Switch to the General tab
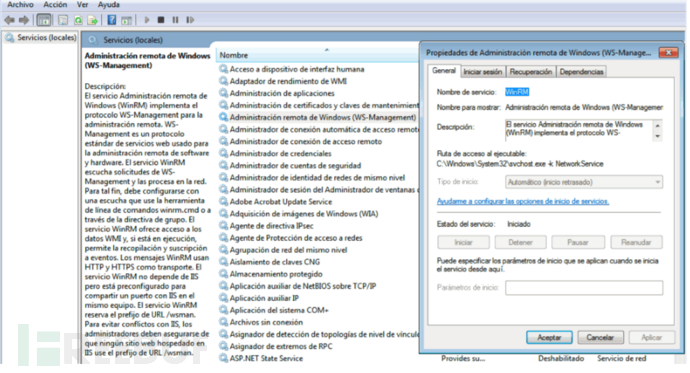690x373 pixels. tap(444, 71)
